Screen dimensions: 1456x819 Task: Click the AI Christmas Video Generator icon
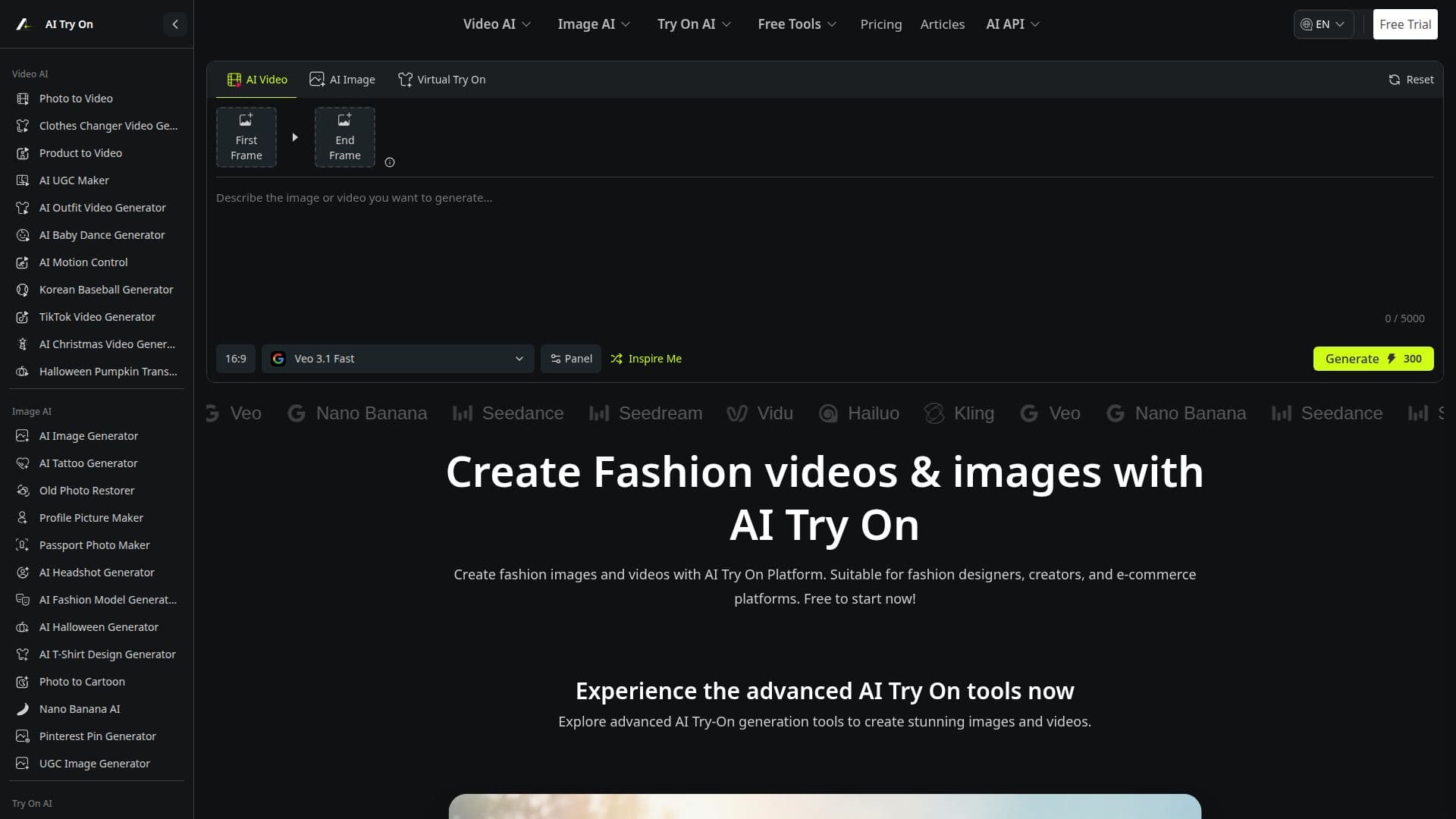tap(23, 344)
